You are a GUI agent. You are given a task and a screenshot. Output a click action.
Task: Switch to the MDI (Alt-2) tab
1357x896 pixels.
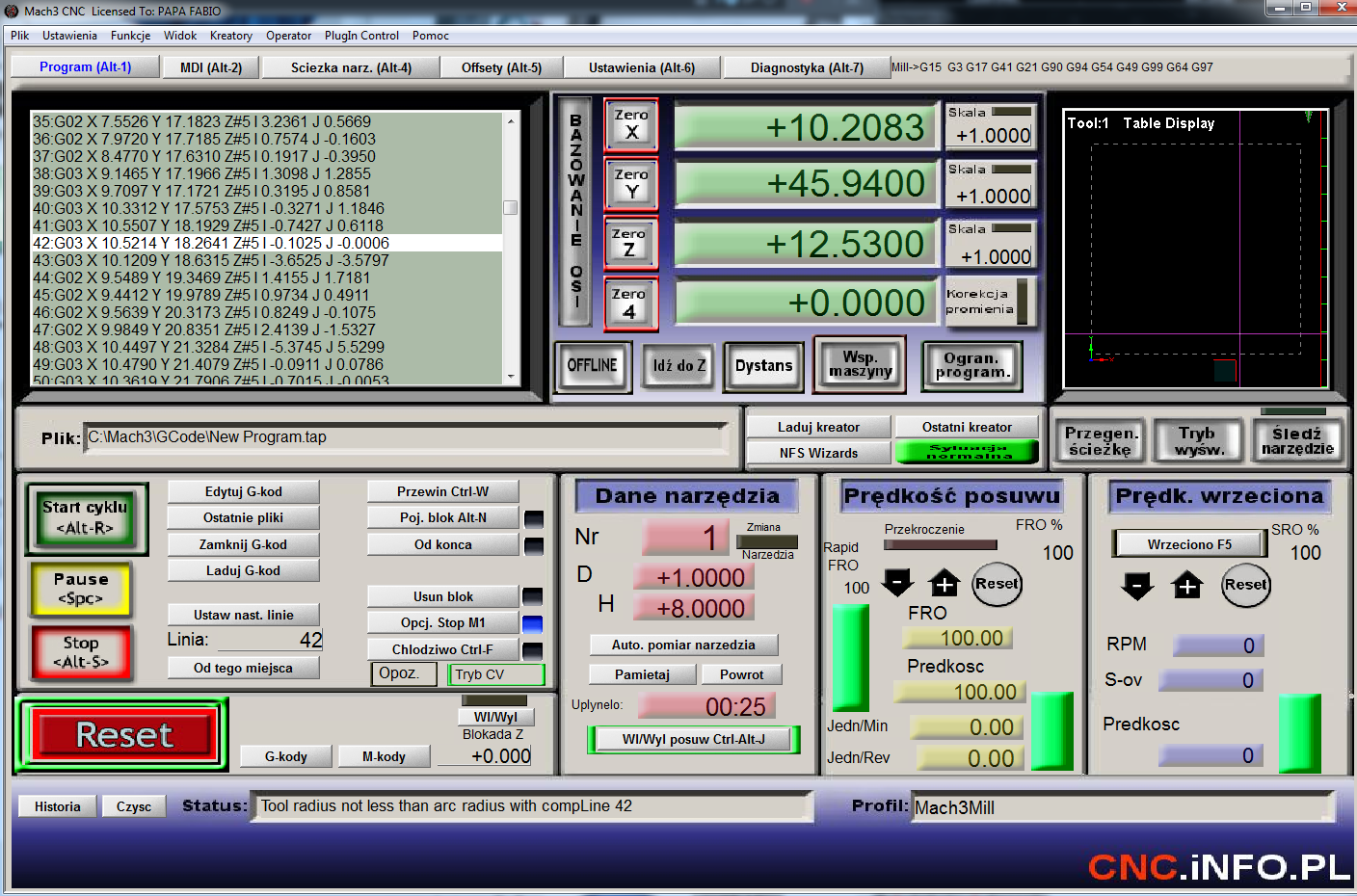pyautogui.click(x=211, y=67)
